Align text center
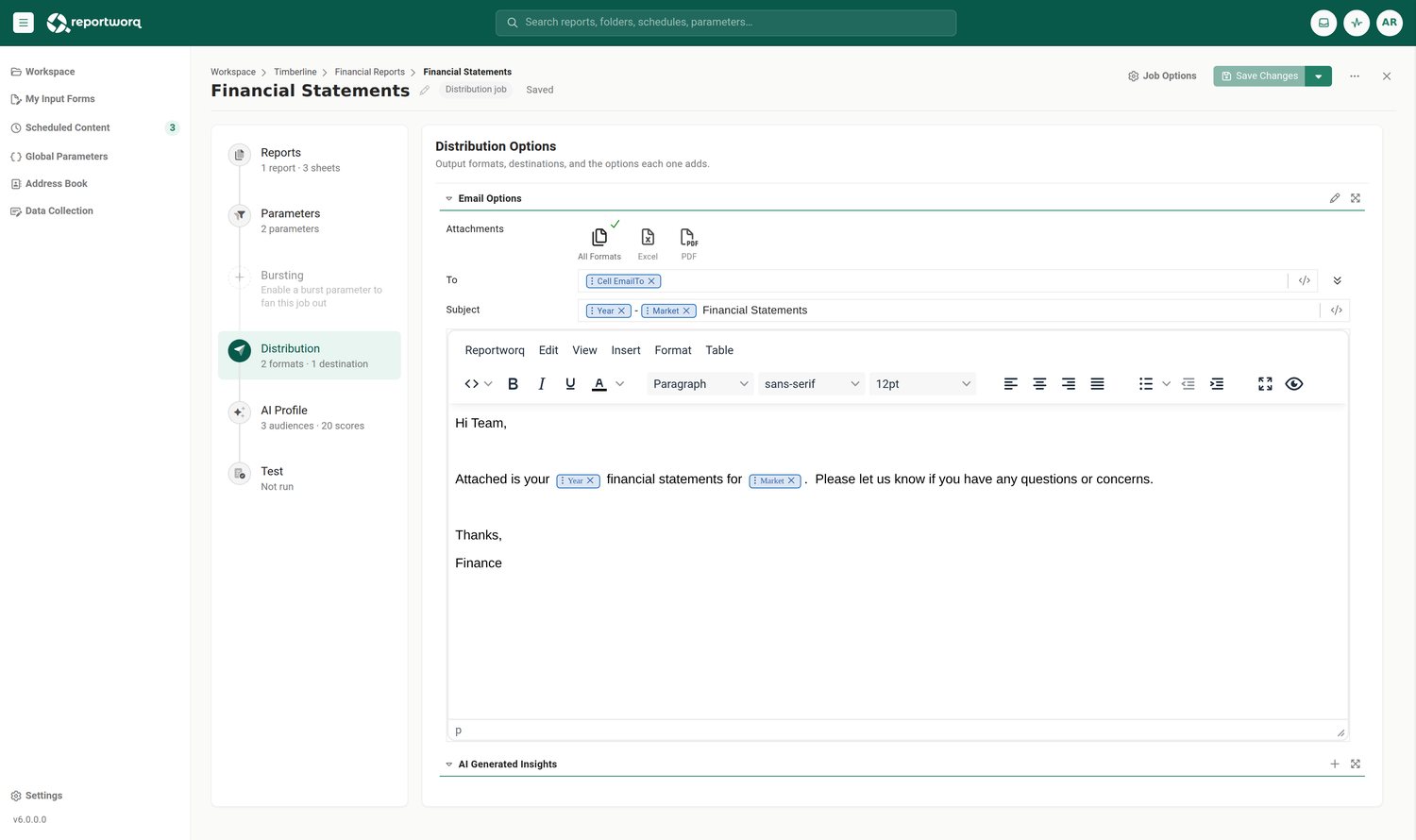1416x840 pixels. coord(1039,384)
